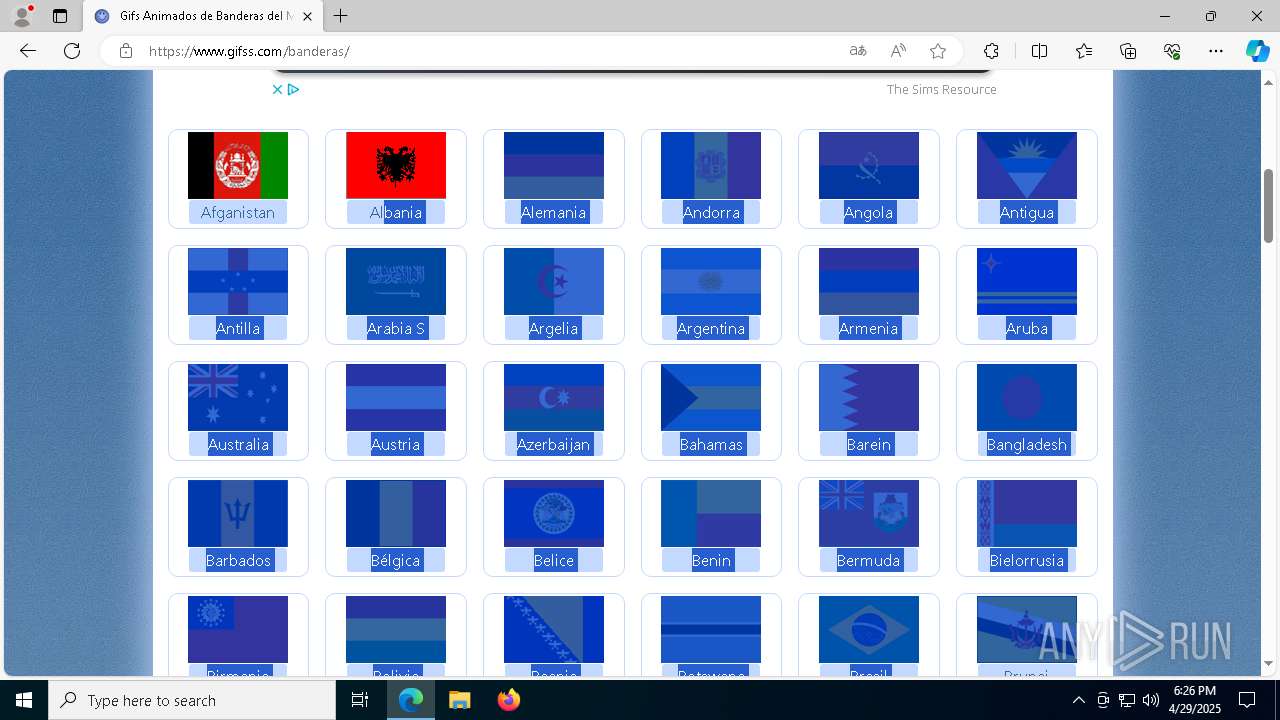Open the volume control in tray

[1151, 700]
